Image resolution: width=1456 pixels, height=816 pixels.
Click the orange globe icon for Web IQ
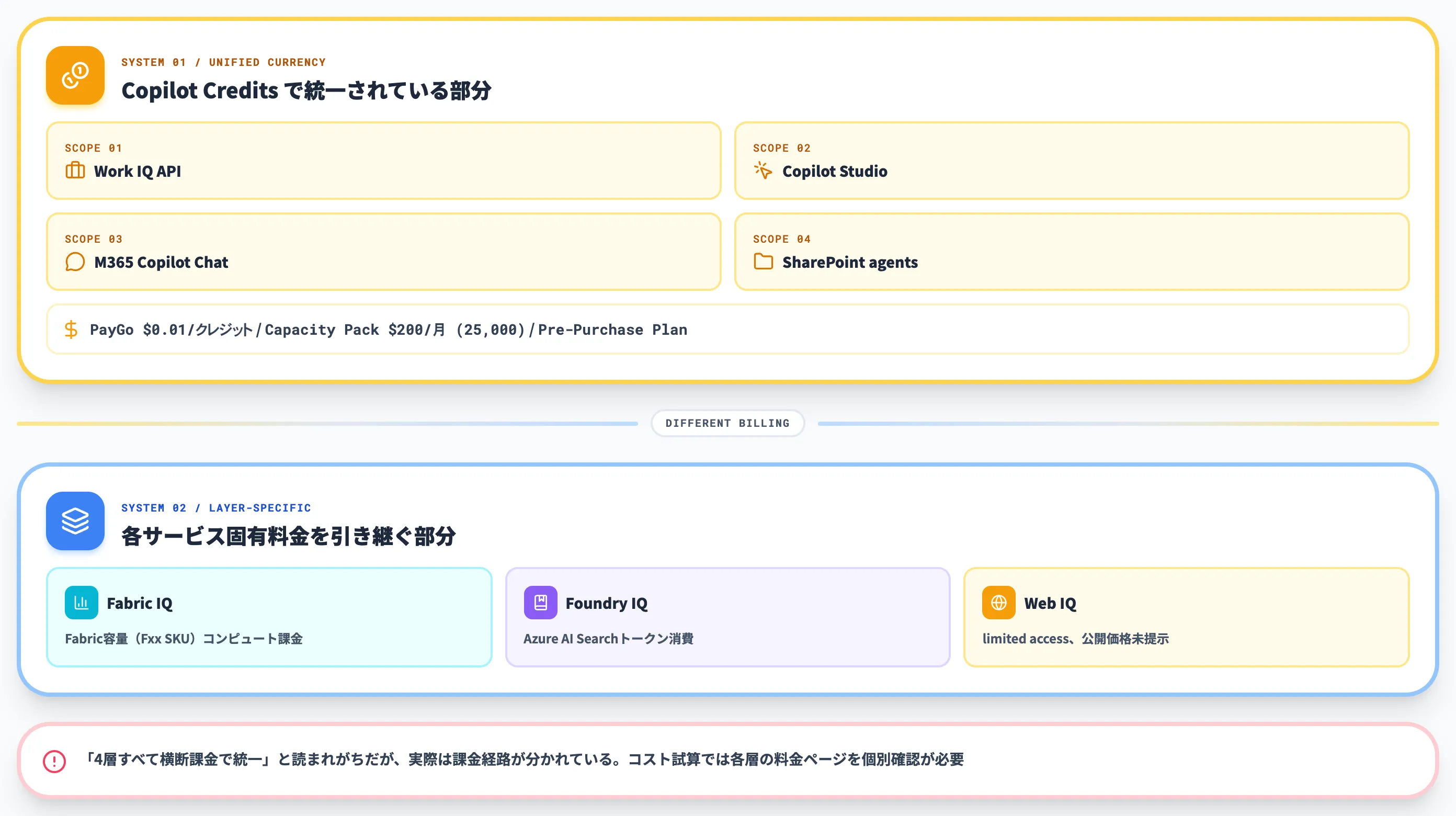[x=999, y=603]
